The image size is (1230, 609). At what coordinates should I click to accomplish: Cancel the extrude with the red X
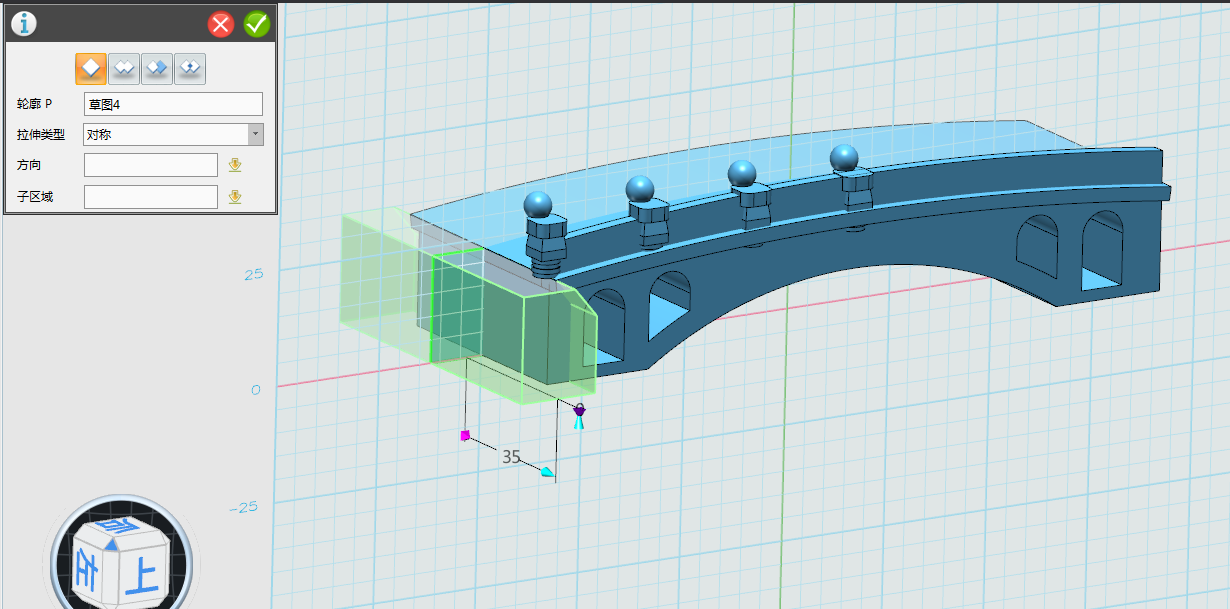(x=221, y=24)
